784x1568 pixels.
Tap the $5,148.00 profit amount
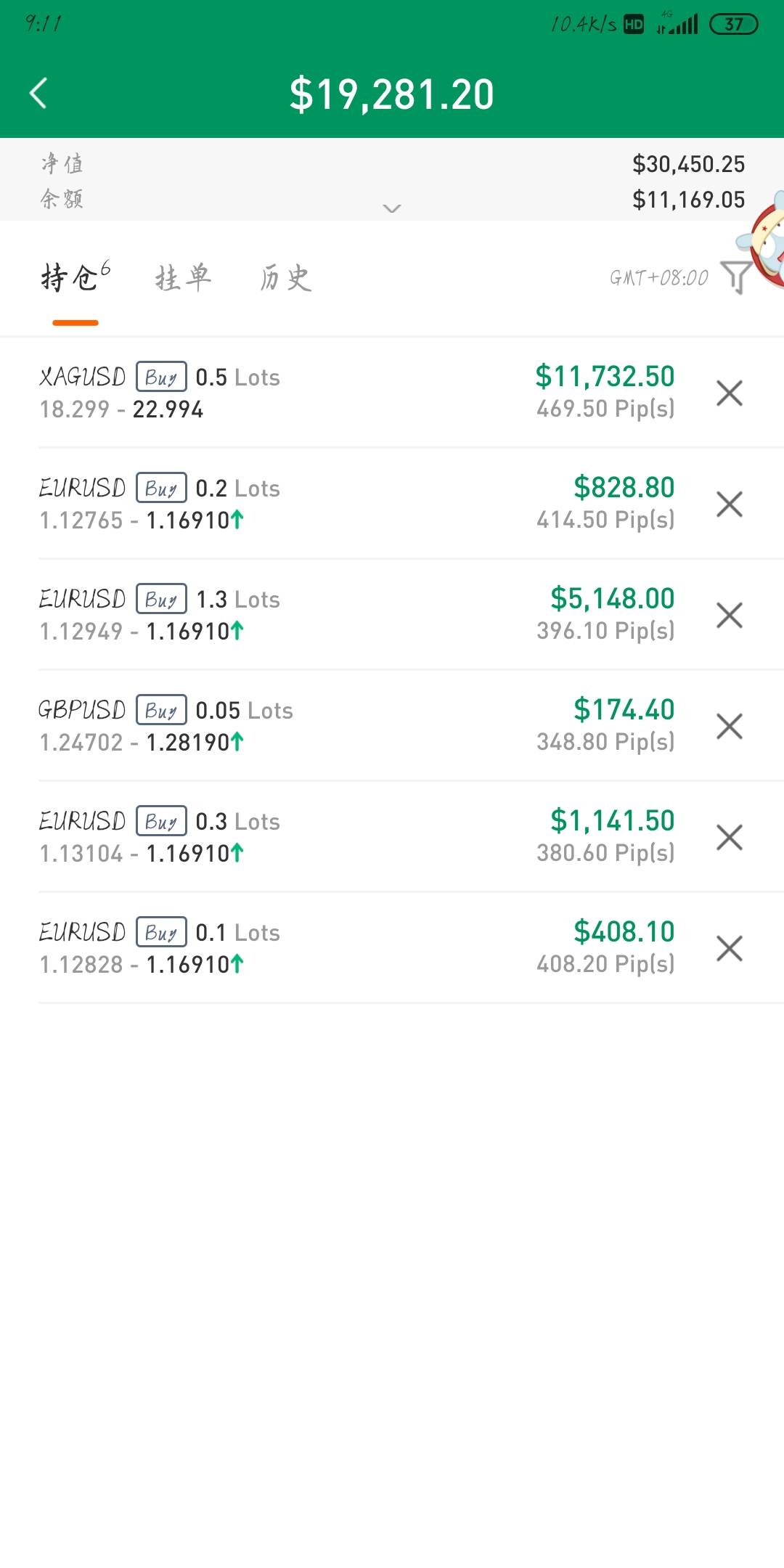pos(612,599)
